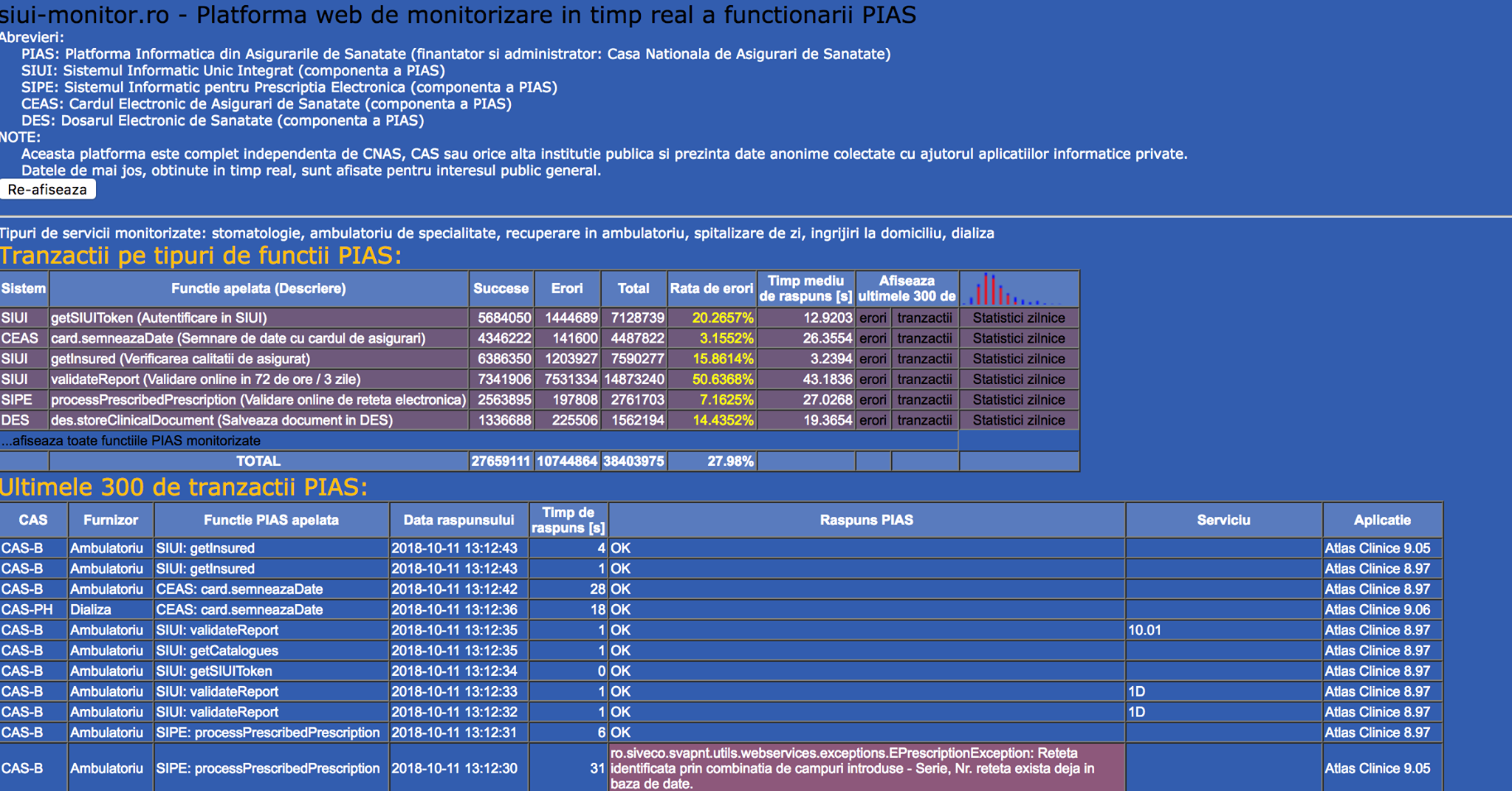Show tranzactii for validateReport function row
The height and width of the screenshot is (791, 1512).
pos(924,380)
